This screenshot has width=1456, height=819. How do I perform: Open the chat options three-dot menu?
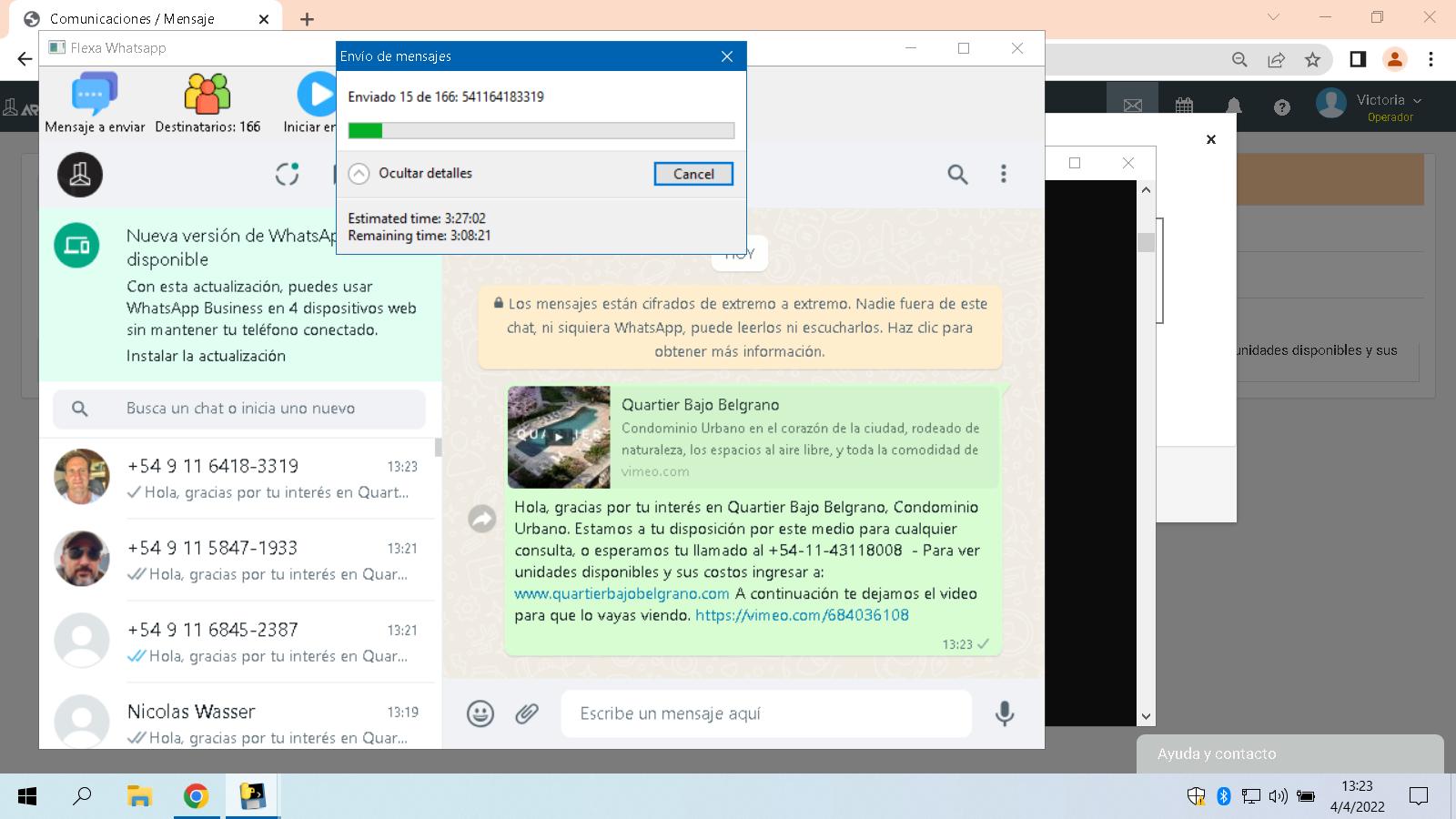1004,174
